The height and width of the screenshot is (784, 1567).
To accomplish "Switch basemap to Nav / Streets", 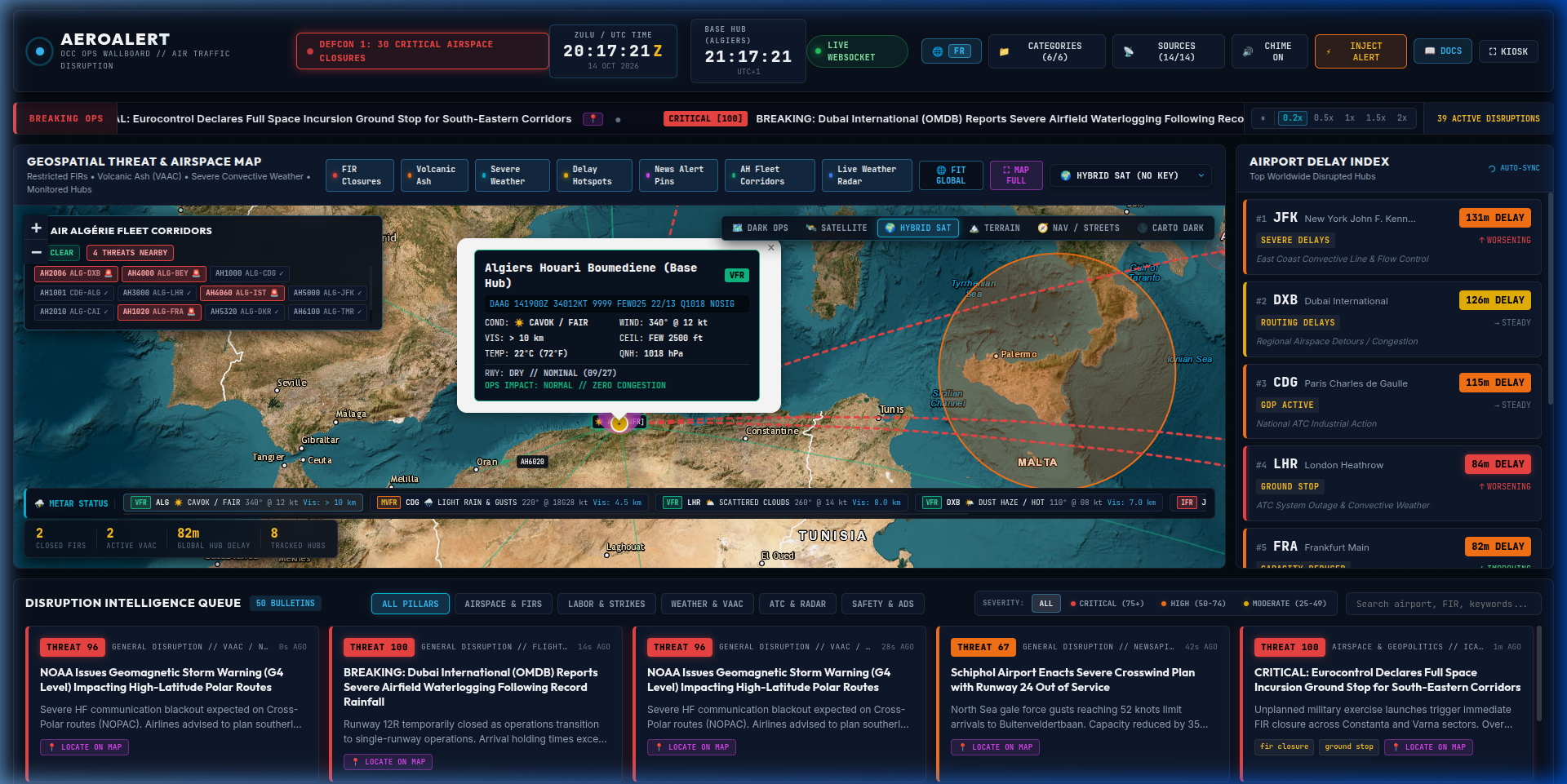I will coord(1078,228).
